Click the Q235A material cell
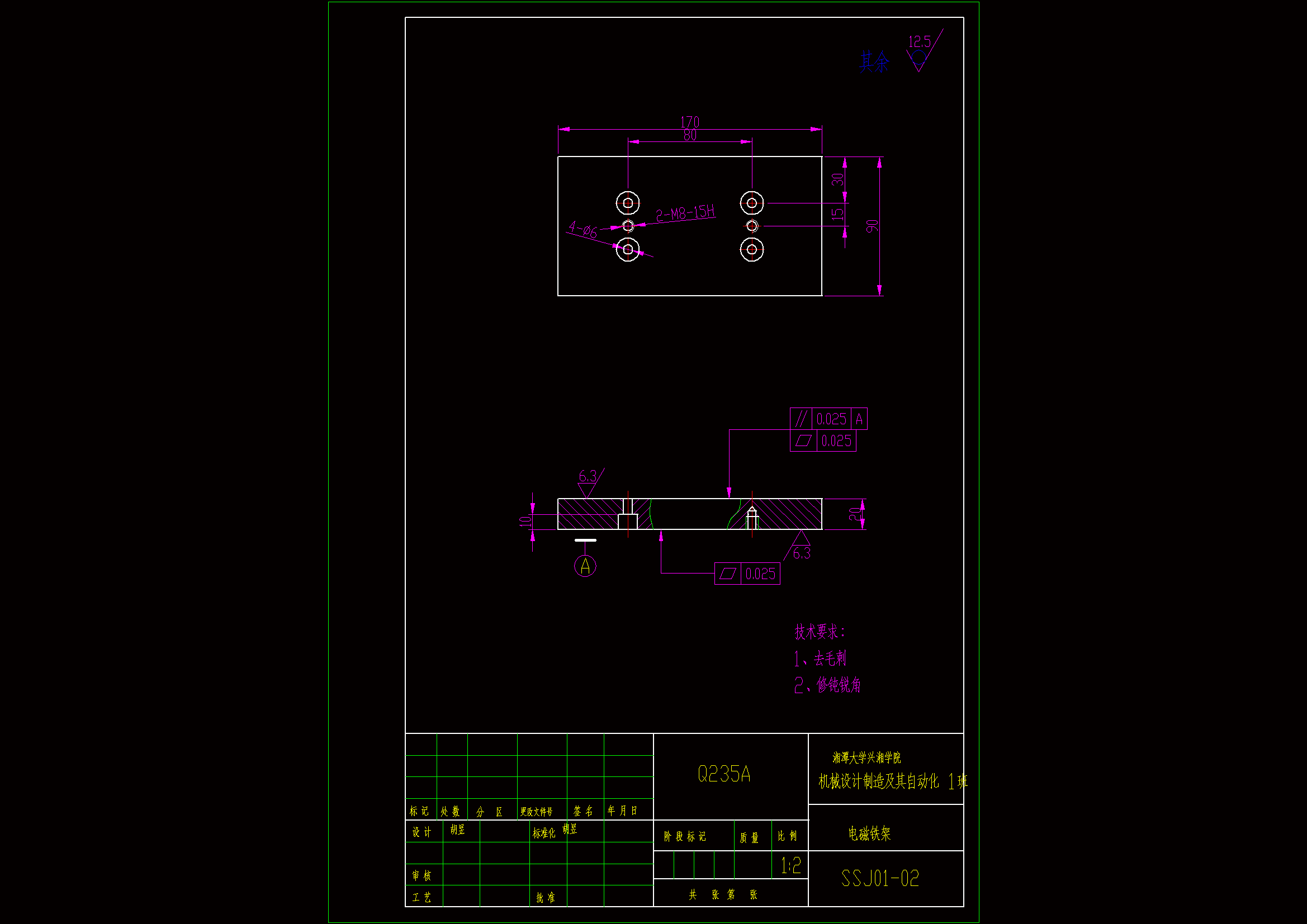 point(723,774)
